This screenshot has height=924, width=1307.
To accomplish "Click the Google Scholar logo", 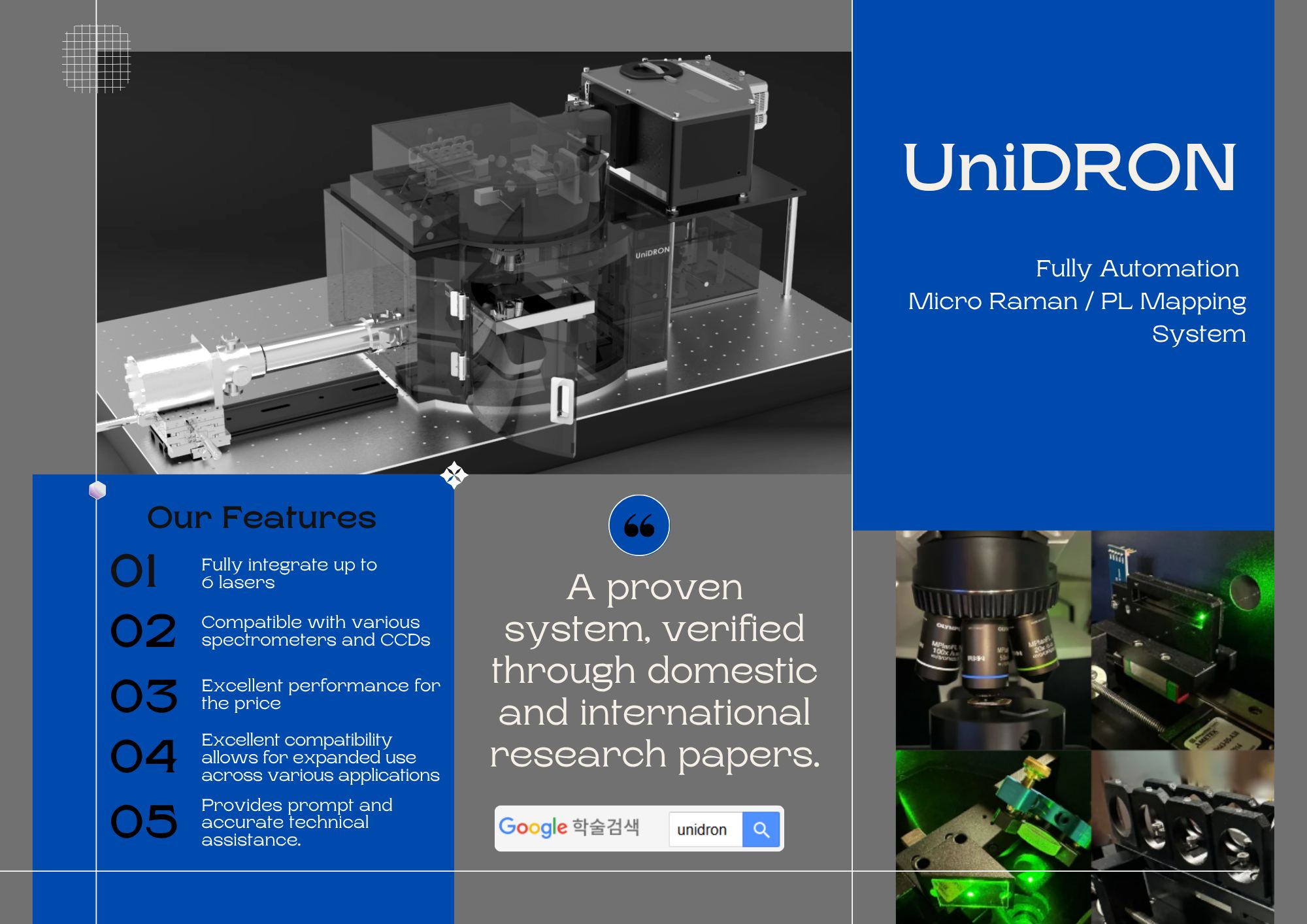I will [x=569, y=827].
